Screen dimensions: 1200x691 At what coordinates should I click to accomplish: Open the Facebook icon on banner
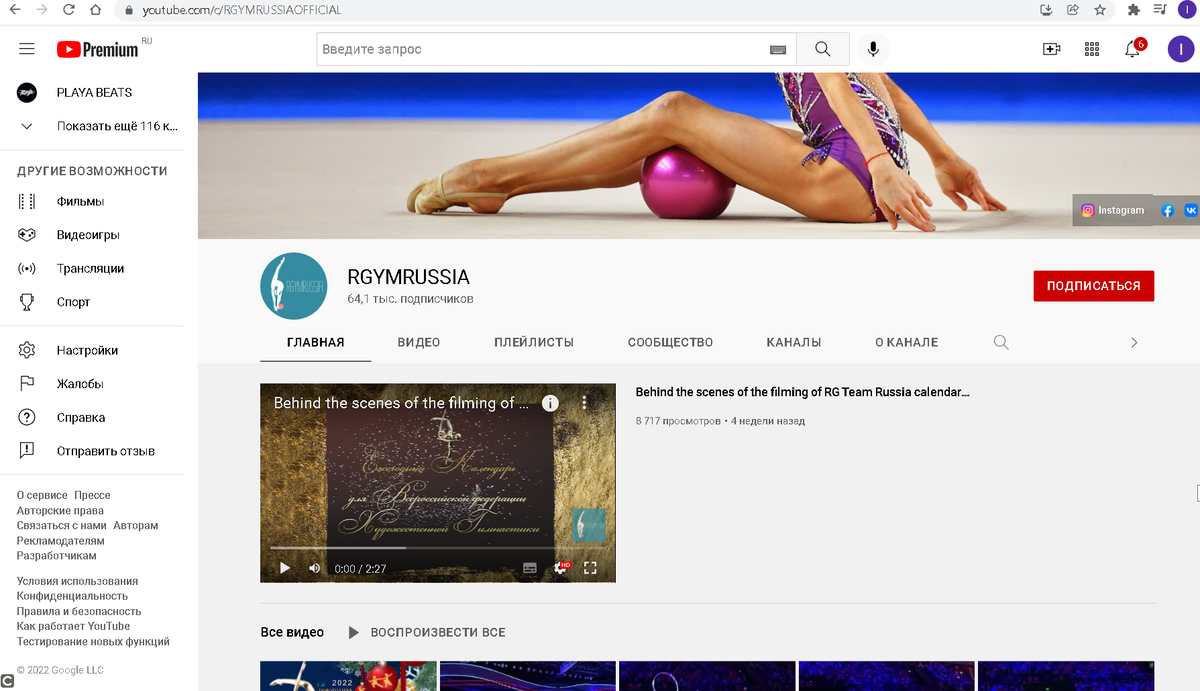click(x=1167, y=210)
